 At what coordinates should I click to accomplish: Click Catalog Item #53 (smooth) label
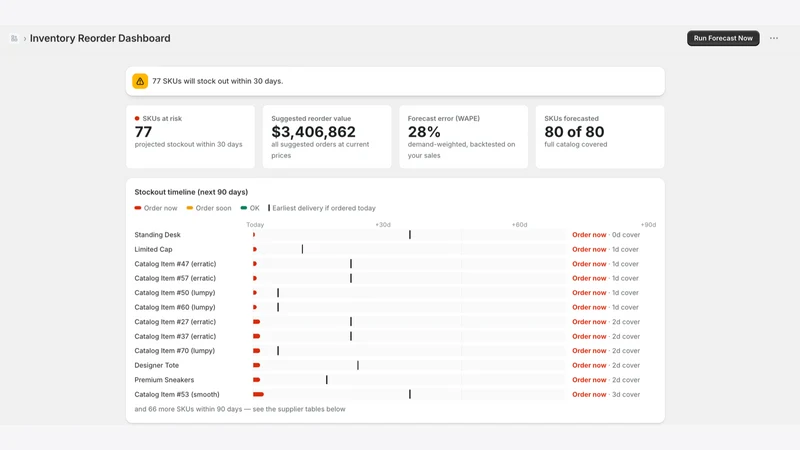click(x=177, y=394)
